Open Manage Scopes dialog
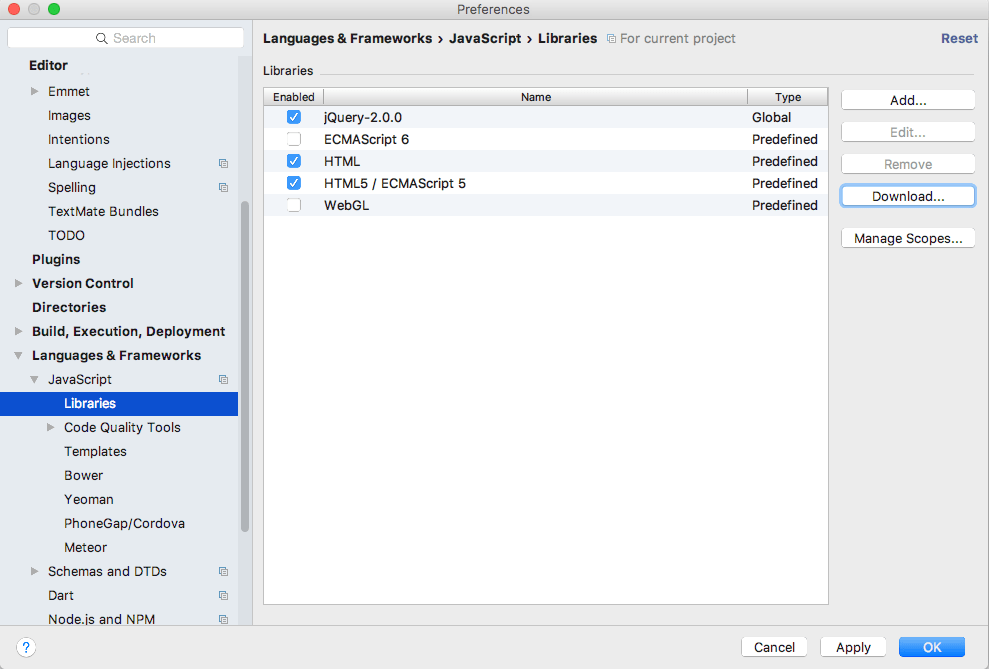Image resolution: width=989 pixels, height=669 pixels. pyautogui.click(x=907, y=237)
